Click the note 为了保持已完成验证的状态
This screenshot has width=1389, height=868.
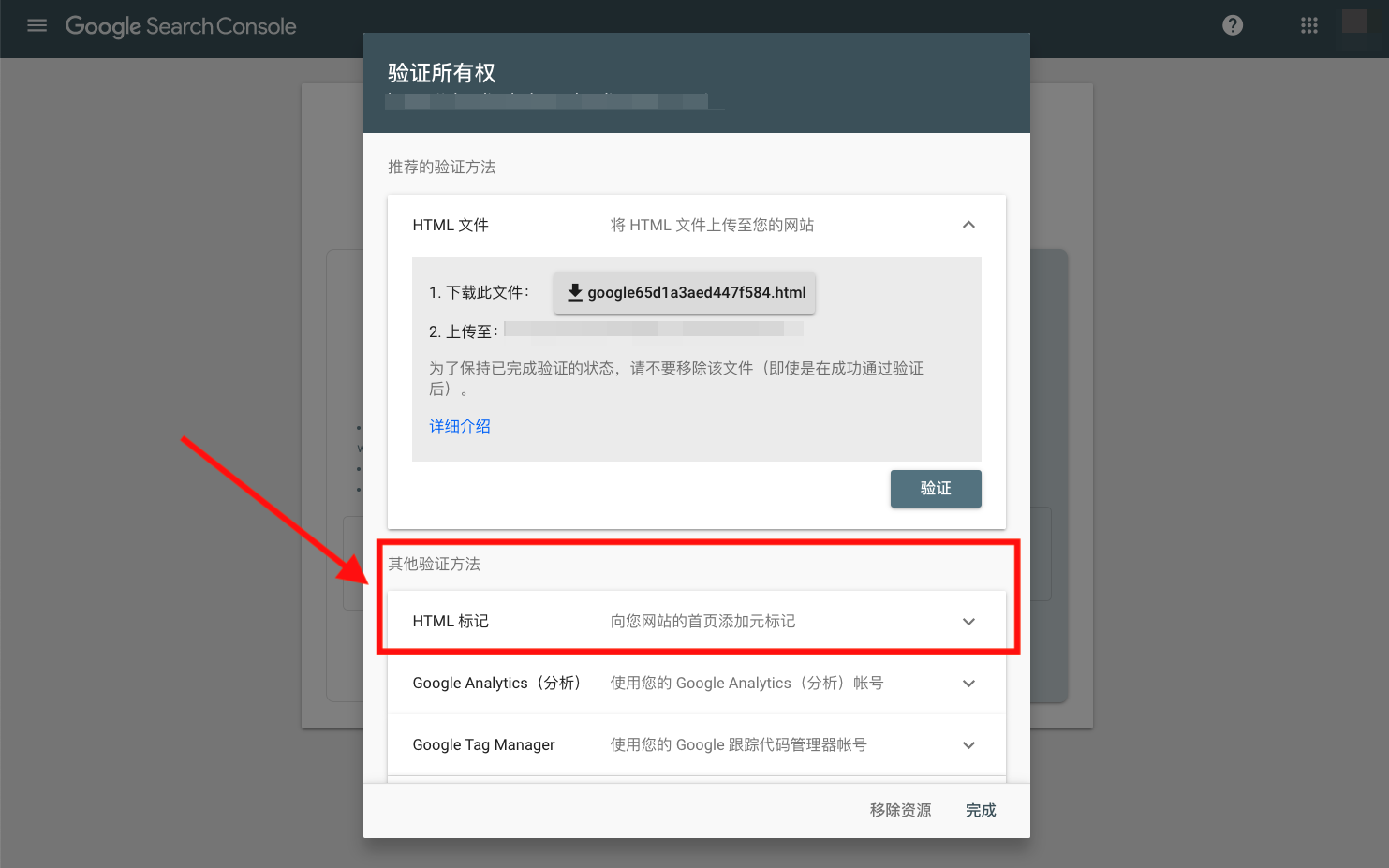[x=676, y=378]
